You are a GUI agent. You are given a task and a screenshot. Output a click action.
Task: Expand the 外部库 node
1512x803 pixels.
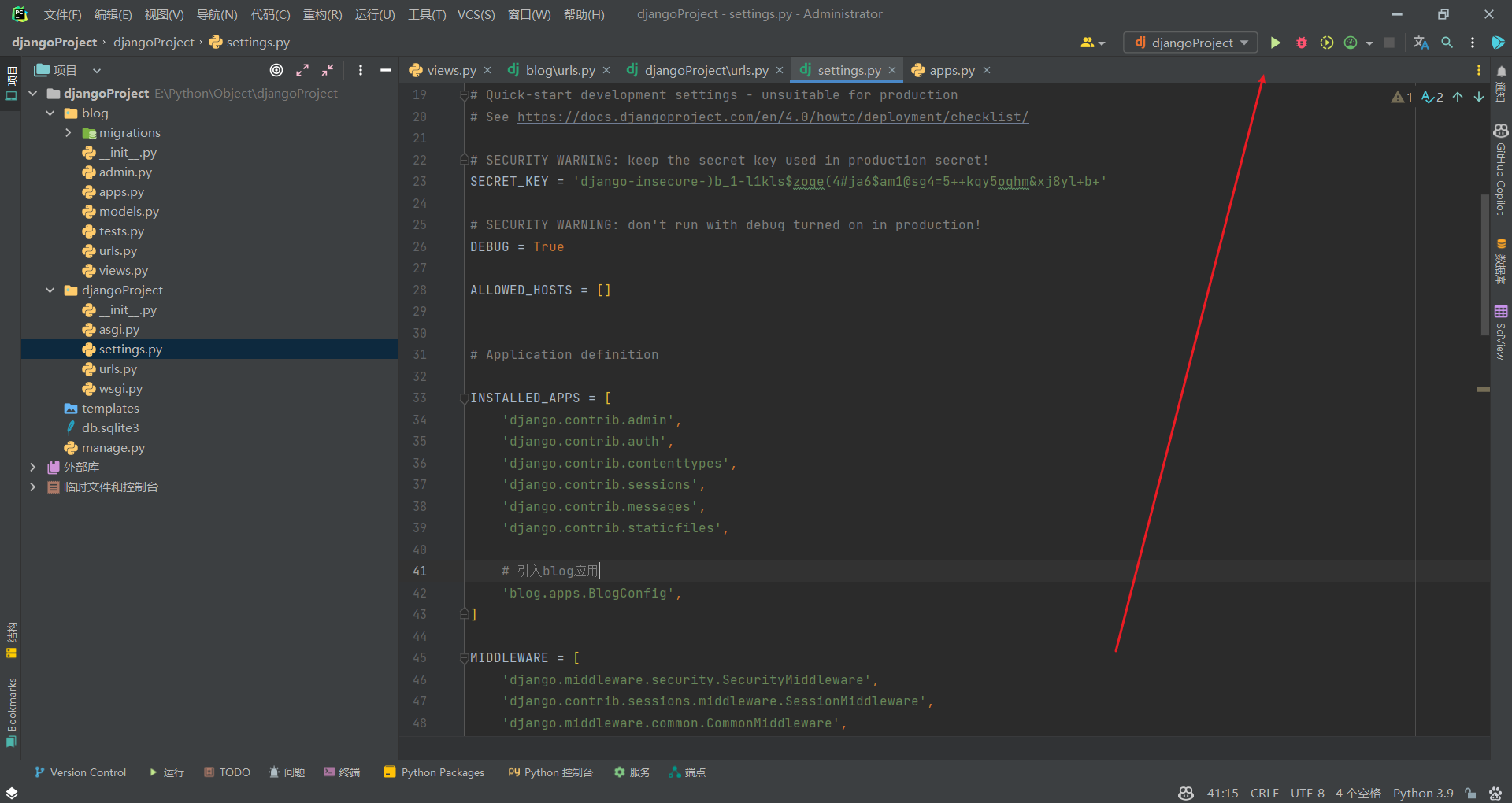32,468
